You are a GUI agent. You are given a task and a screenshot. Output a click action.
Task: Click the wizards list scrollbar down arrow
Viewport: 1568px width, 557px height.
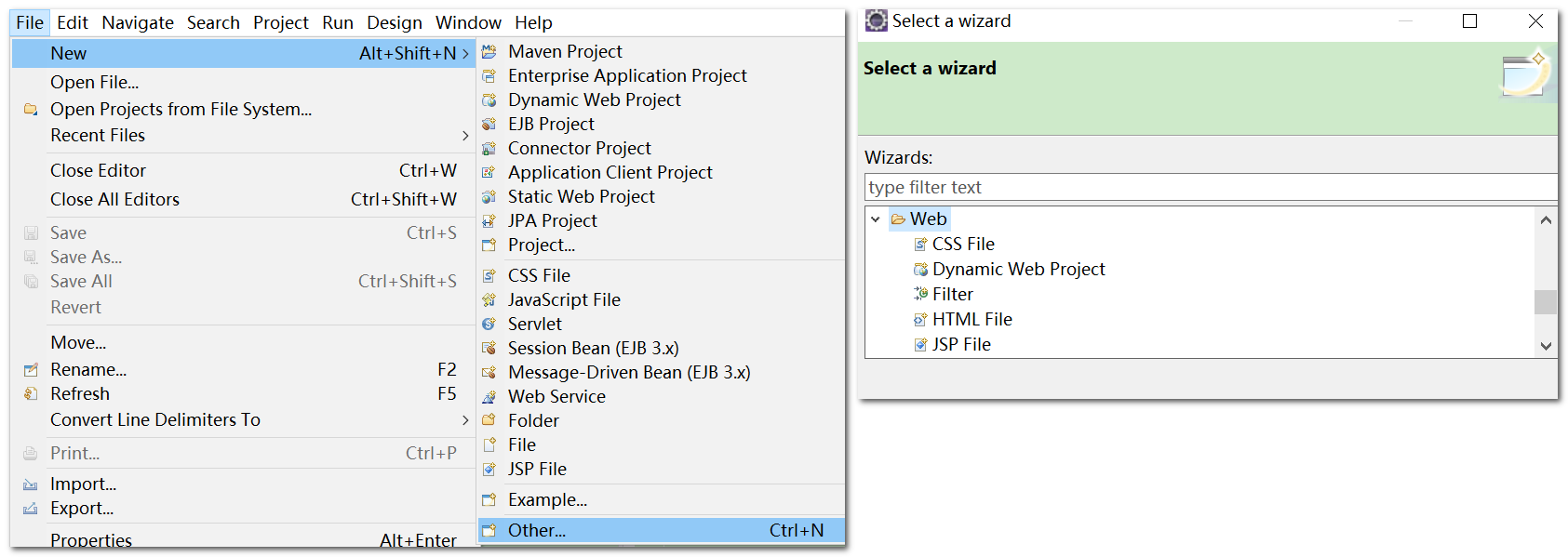point(1547,345)
